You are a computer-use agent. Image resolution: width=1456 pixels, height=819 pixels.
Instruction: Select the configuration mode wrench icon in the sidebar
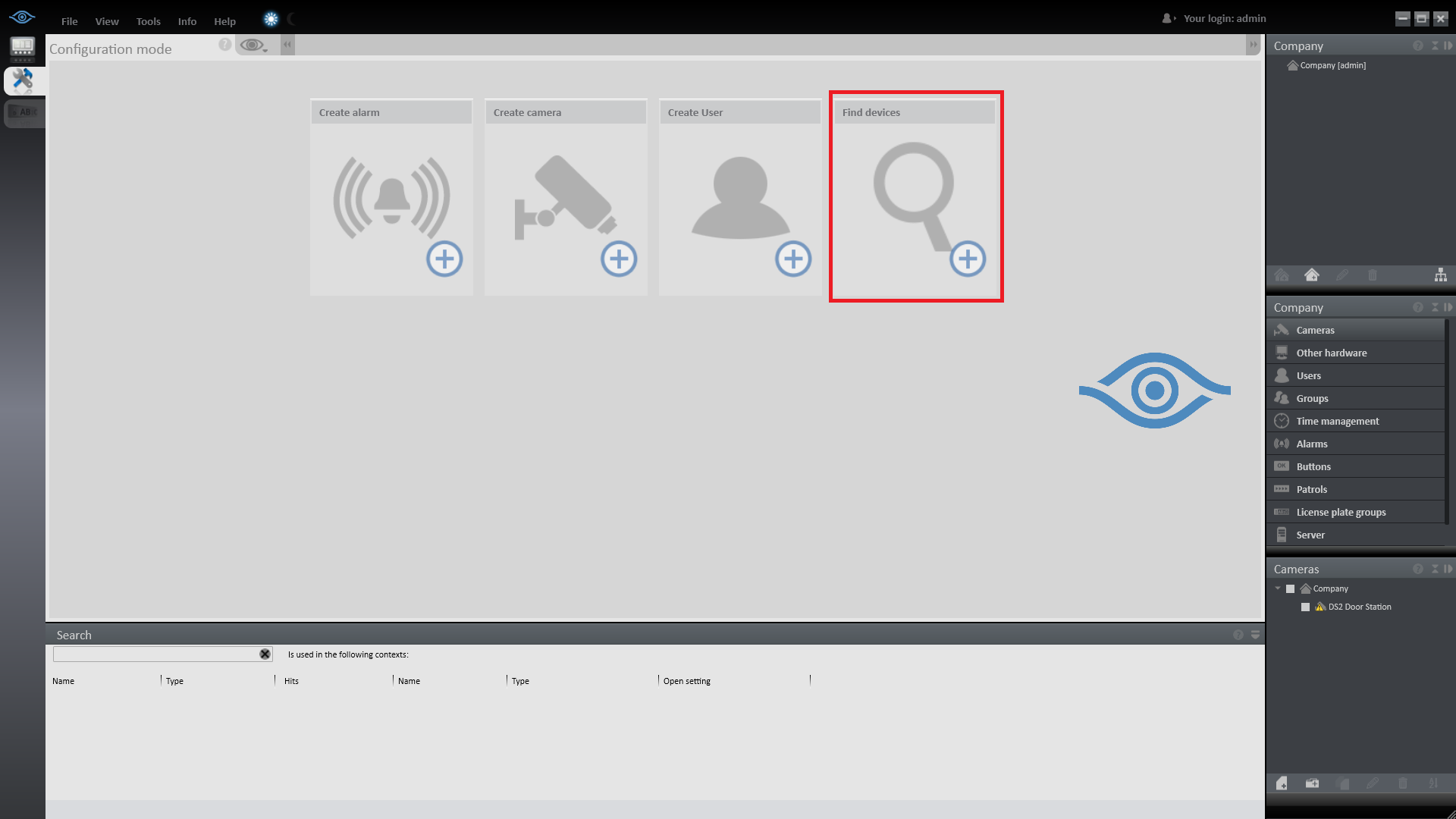23,80
